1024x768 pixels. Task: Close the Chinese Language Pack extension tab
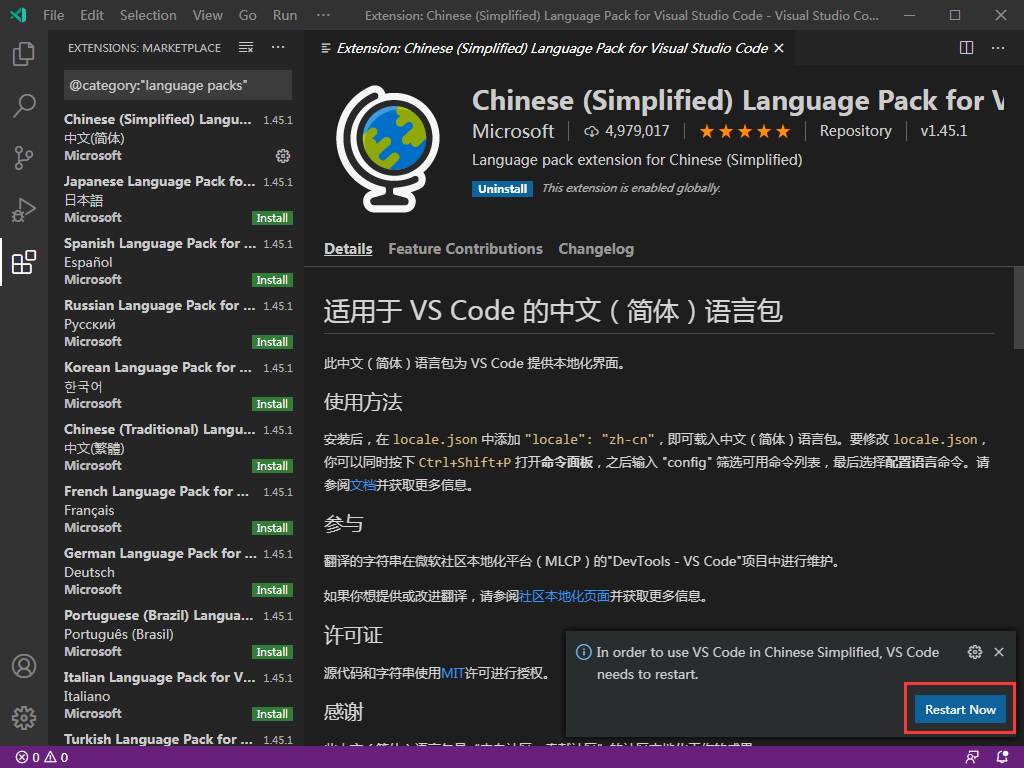[x=778, y=48]
